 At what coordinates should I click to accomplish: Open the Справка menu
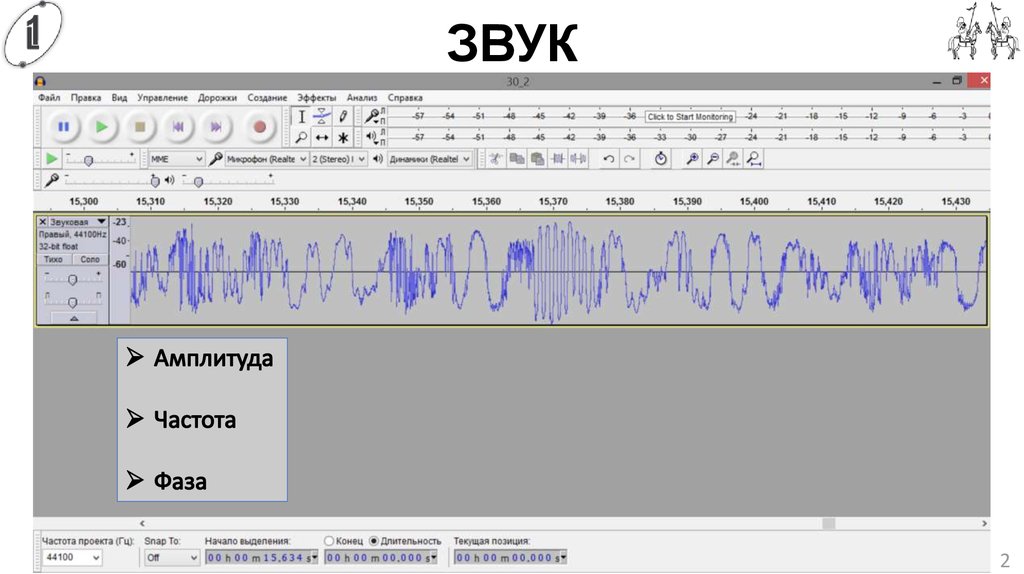pyautogui.click(x=405, y=97)
